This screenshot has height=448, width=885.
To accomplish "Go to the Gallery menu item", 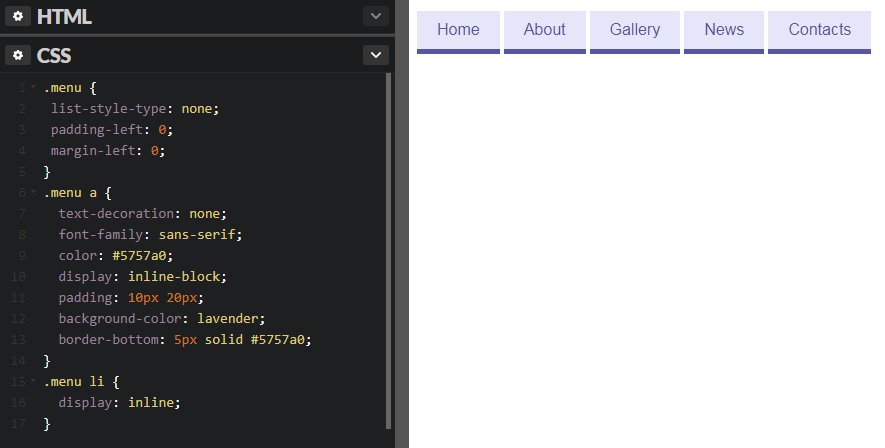I will pyautogui.click(x=635, y=30).
